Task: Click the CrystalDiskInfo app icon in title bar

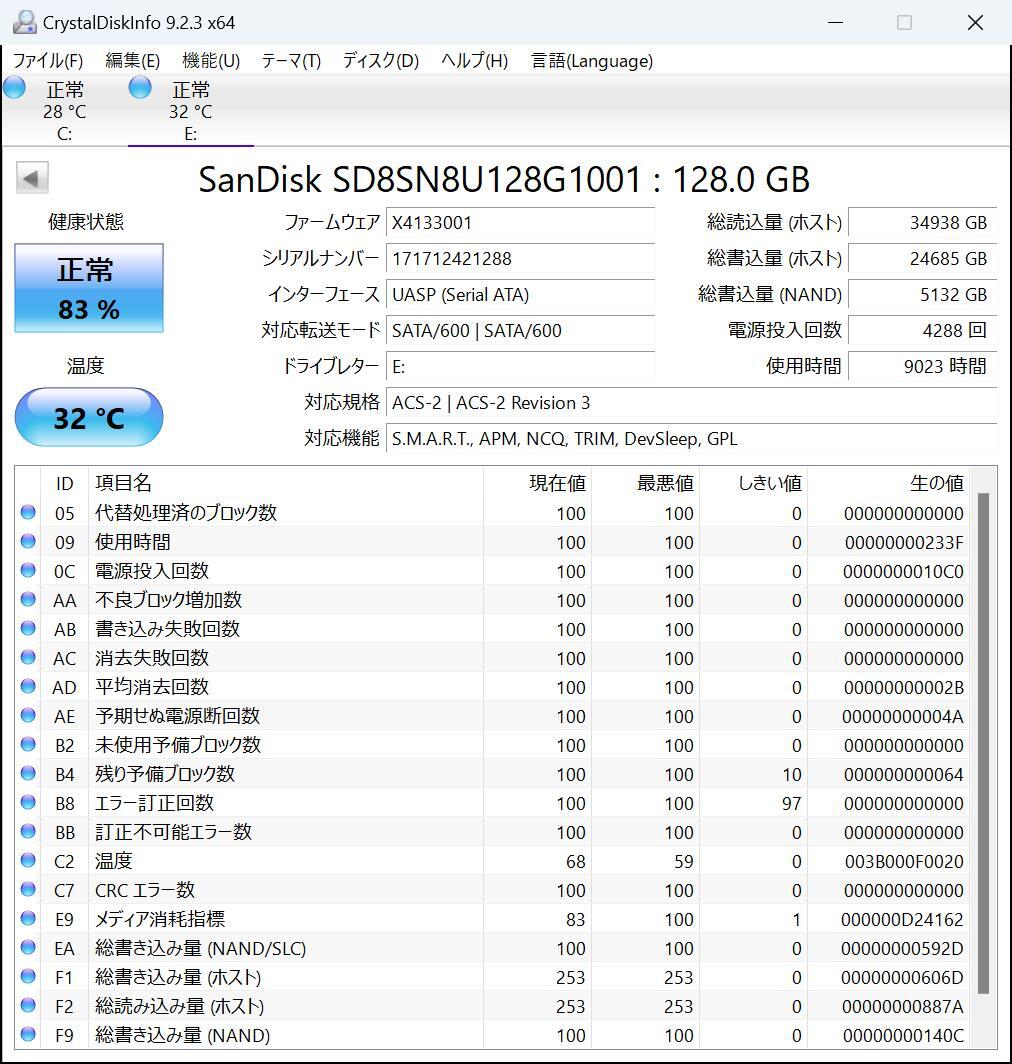Action: [25, 22]
